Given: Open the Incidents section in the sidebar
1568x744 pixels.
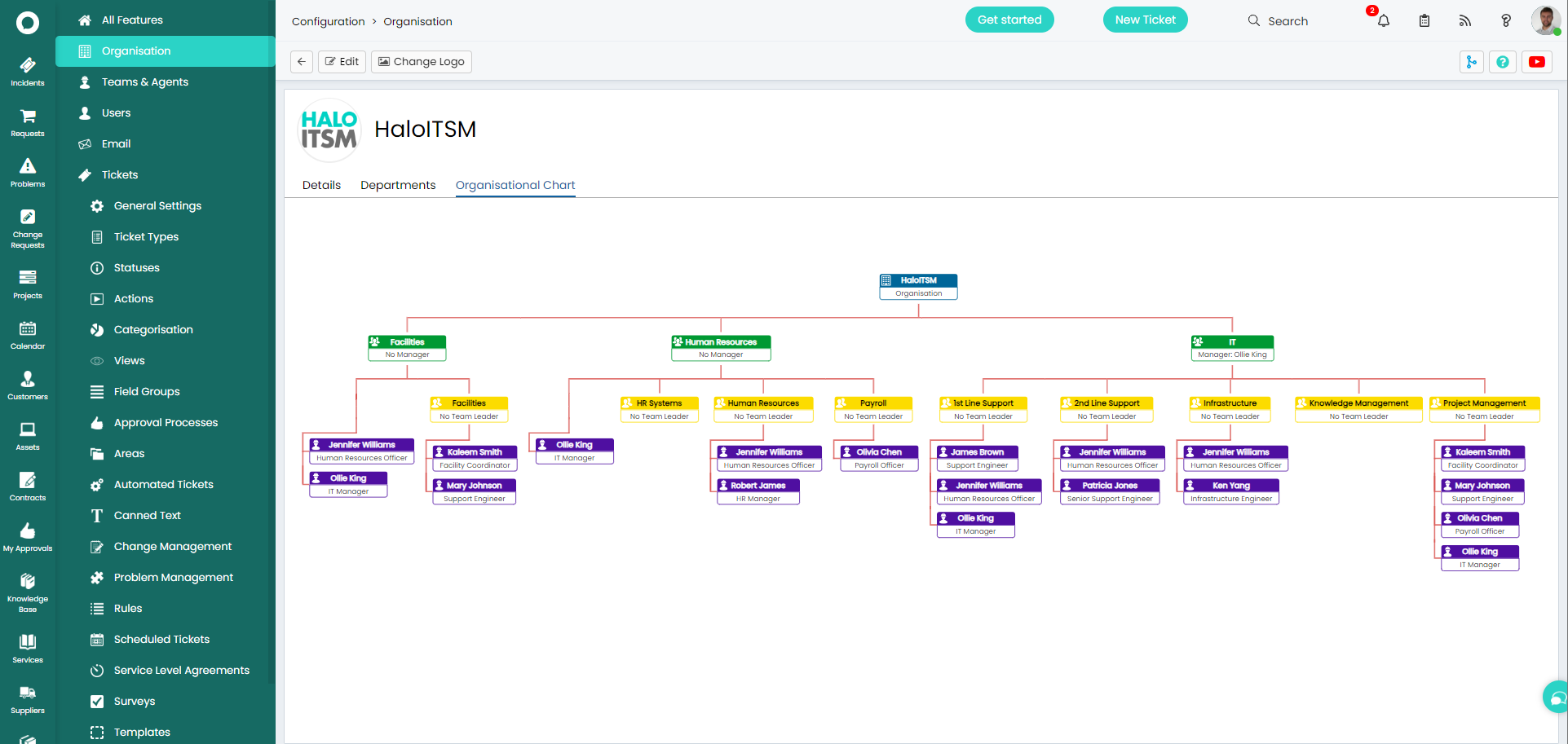Looking at the screenshot, I should coord(27,71).
